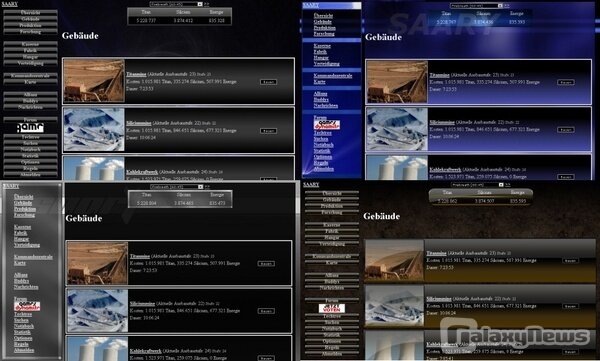Viewport: 600px width, 361px height.
Task: Click SAARY header link in blue skin
Action: 311,5
